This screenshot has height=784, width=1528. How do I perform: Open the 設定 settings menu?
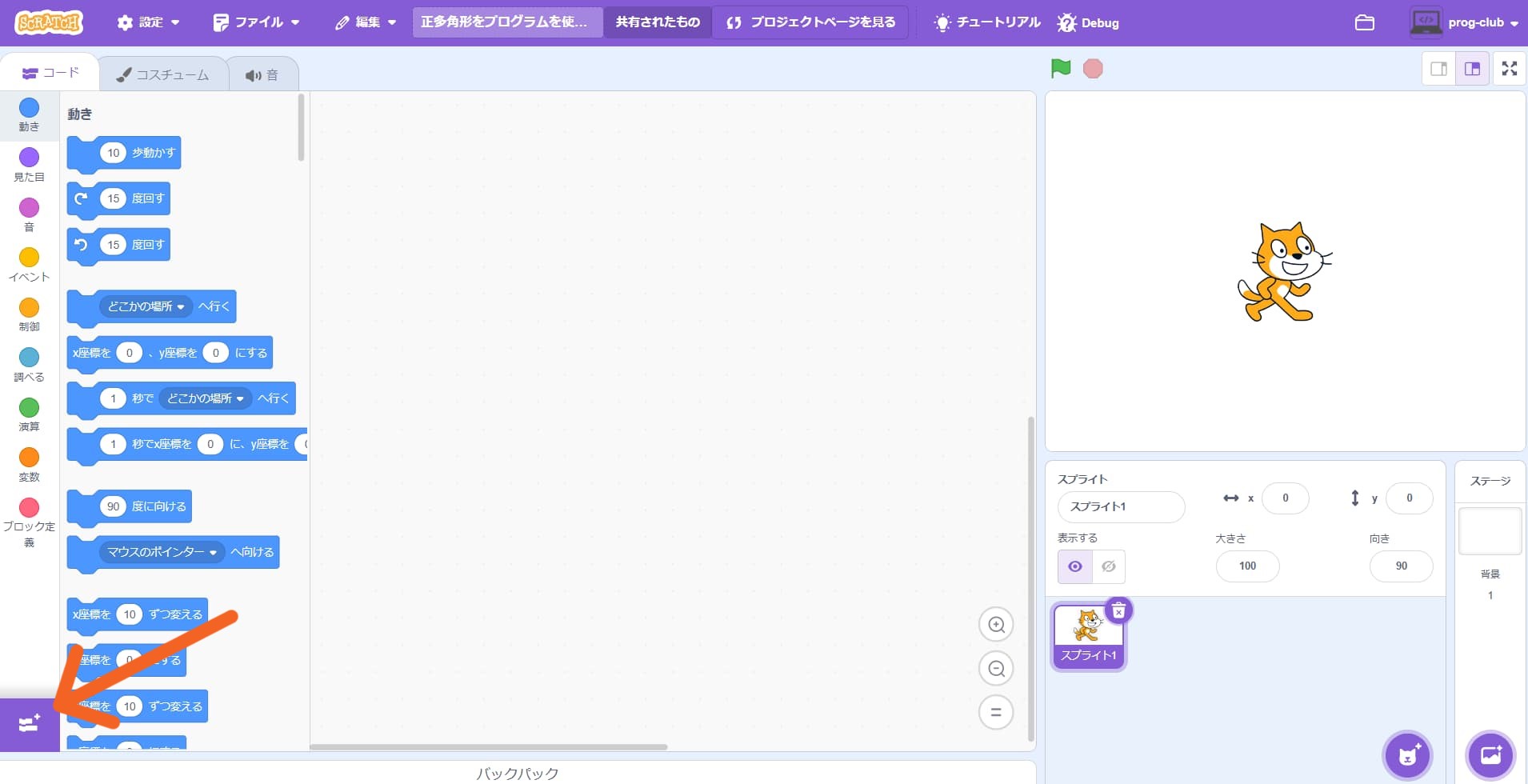148,22
